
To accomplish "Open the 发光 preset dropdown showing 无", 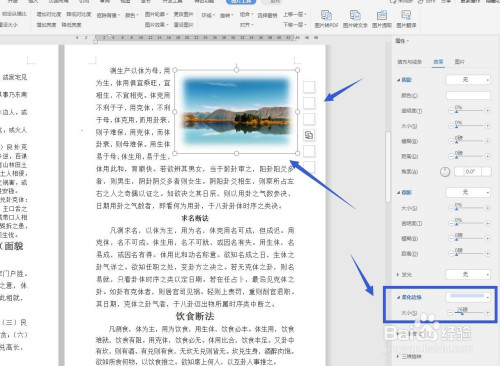I will [468, 274].
